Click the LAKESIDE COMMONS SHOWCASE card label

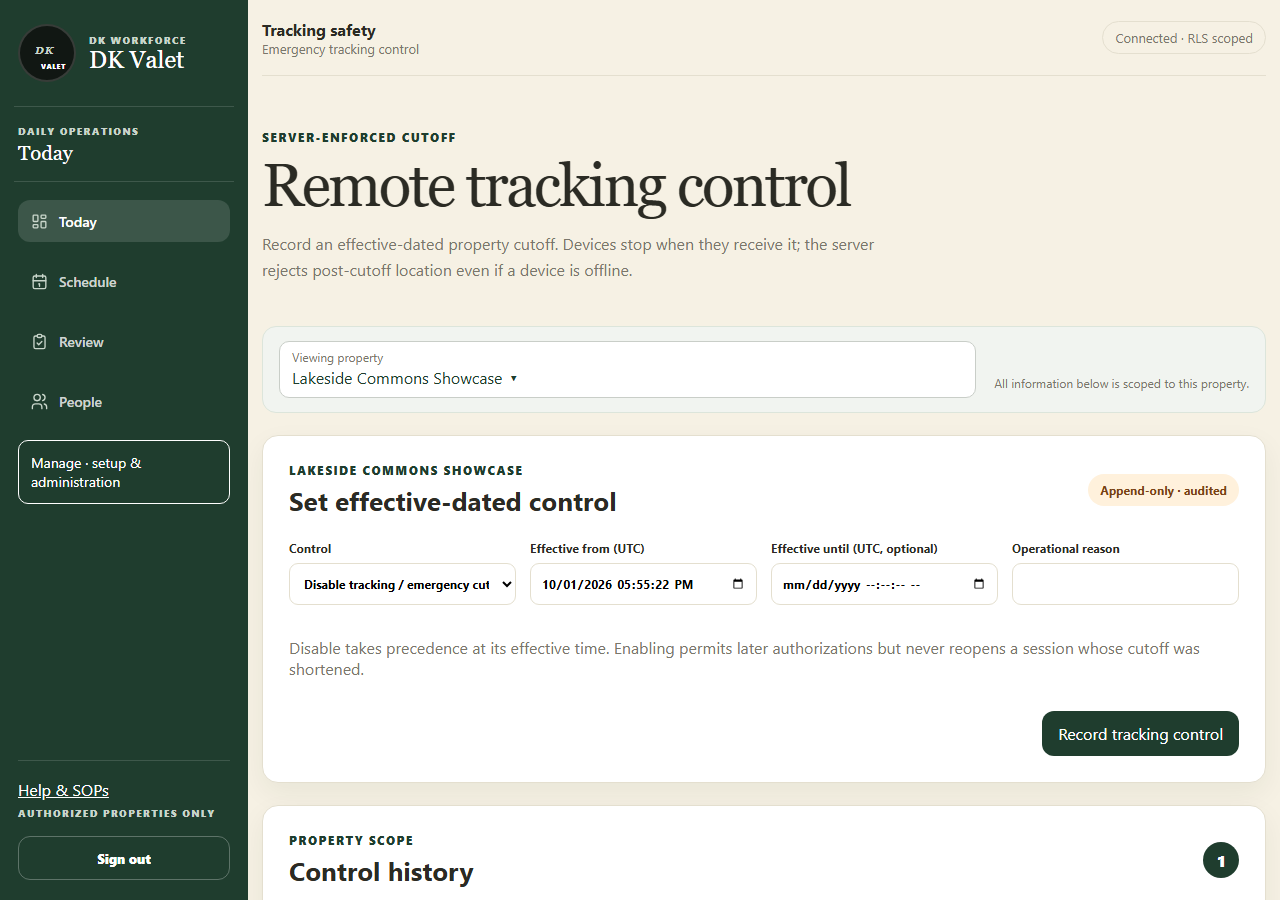(x=406, y=470)
